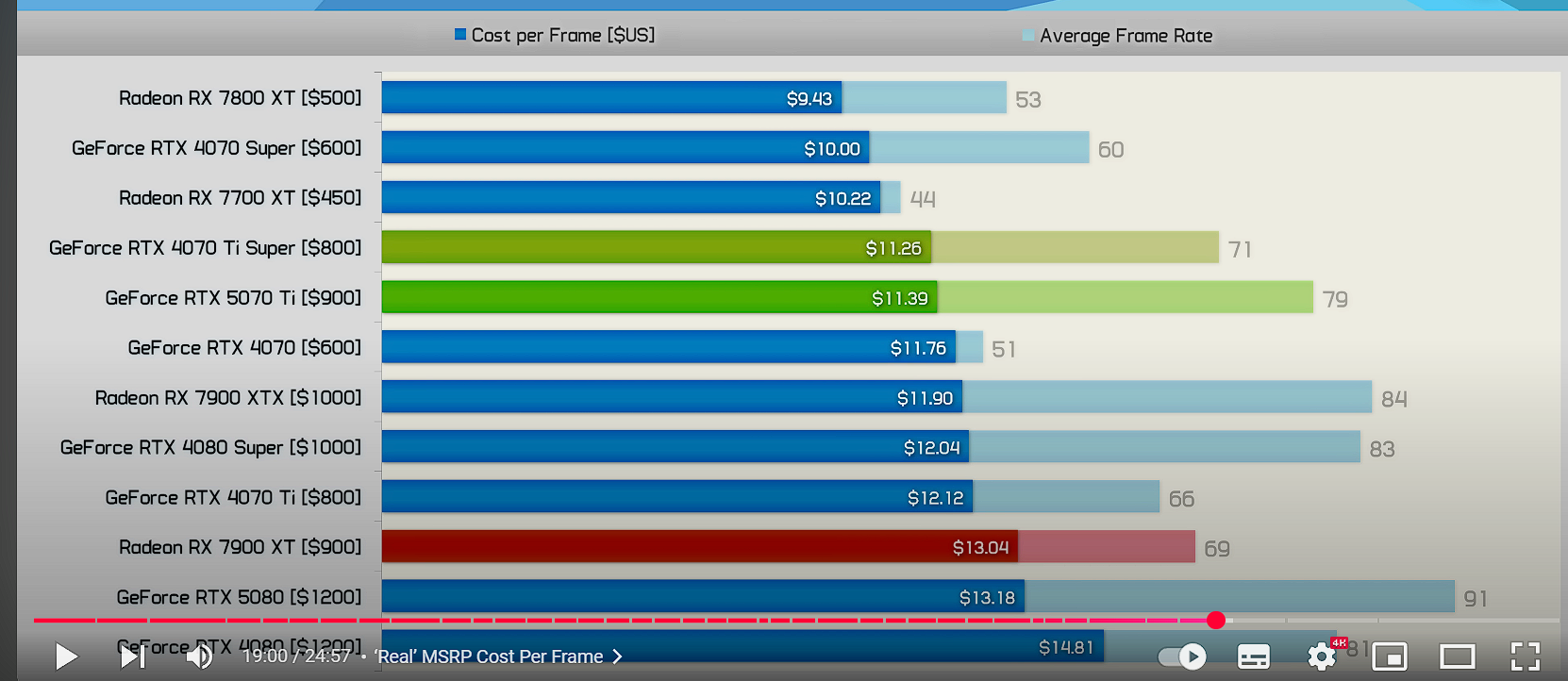Switch to theater mode
Screen dimensions: 1568x681
1458,656
